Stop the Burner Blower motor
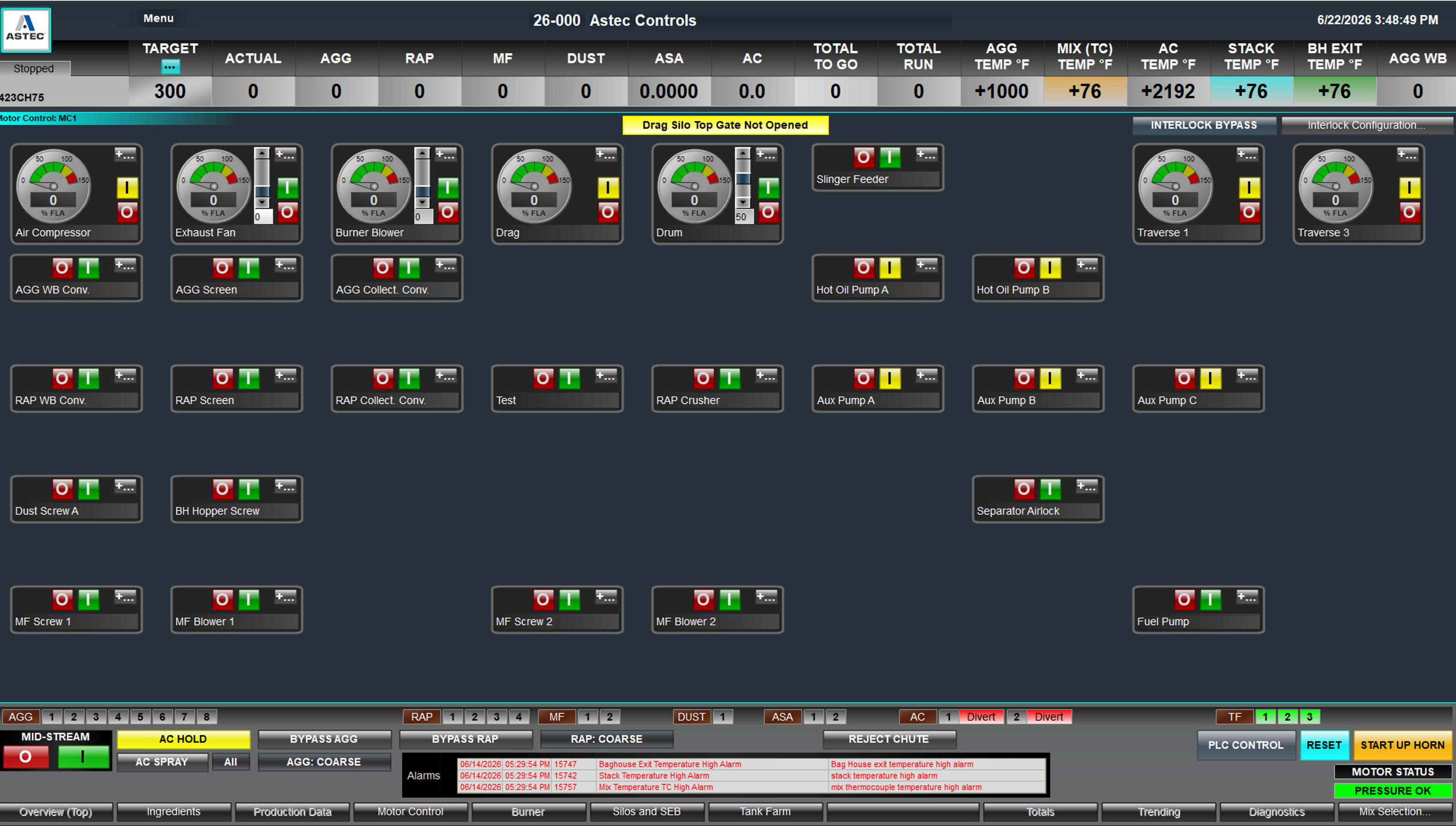This screenshot has width=1456, height=826. click(448, 212)
